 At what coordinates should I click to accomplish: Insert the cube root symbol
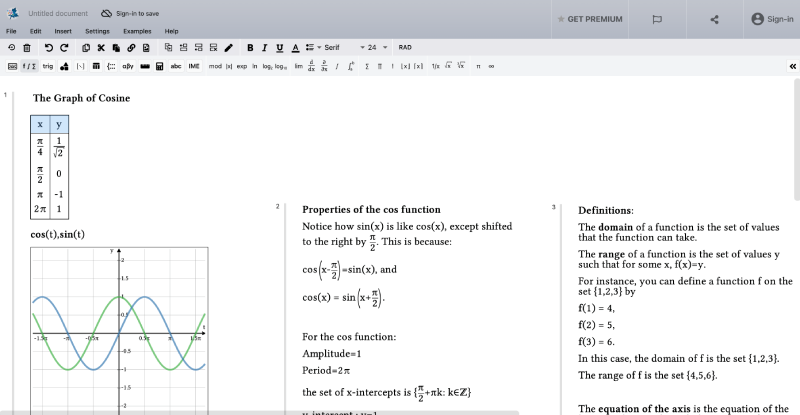tap(461, 66)
